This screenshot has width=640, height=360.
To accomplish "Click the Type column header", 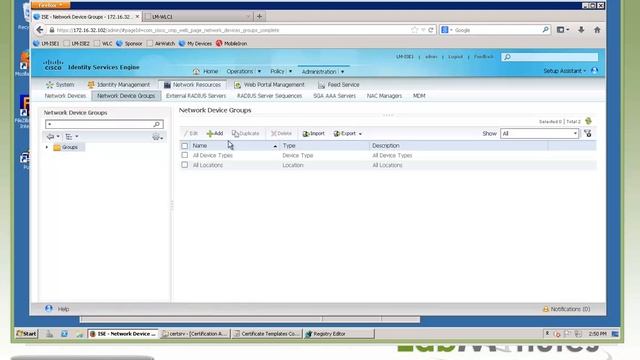I will tap(289, 146).
